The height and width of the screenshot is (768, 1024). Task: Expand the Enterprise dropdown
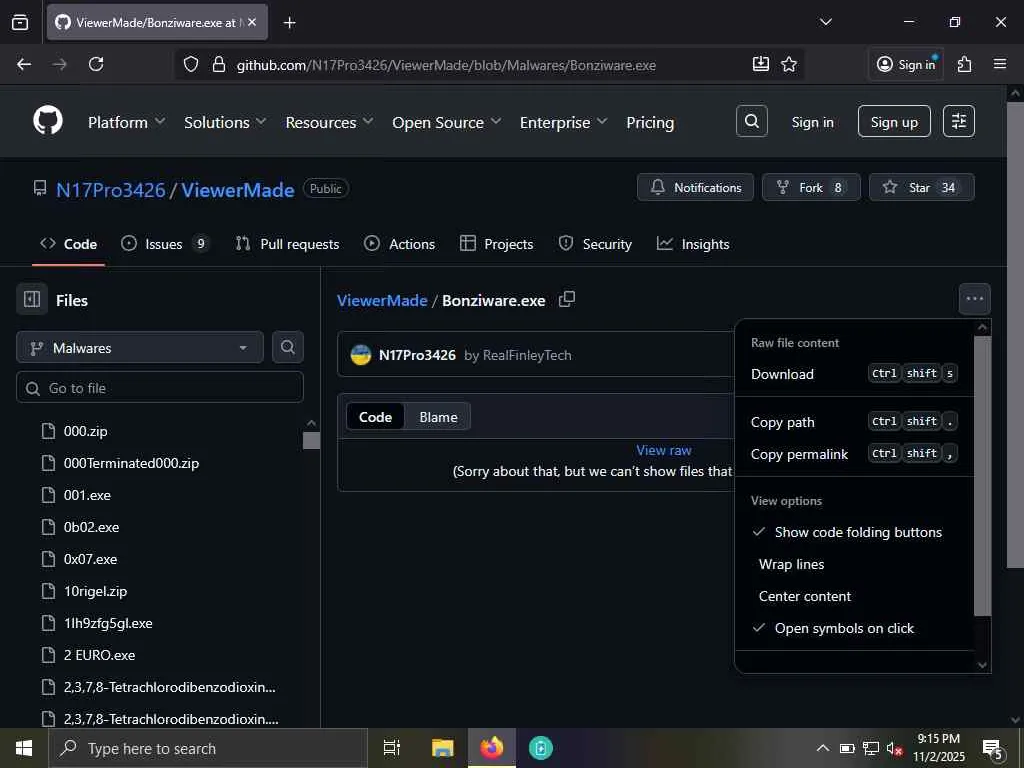point(563,123)
